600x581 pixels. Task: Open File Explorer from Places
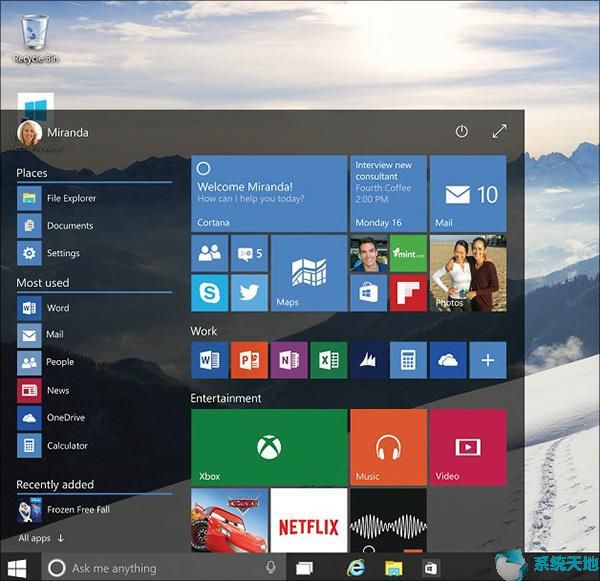(57, 198)
